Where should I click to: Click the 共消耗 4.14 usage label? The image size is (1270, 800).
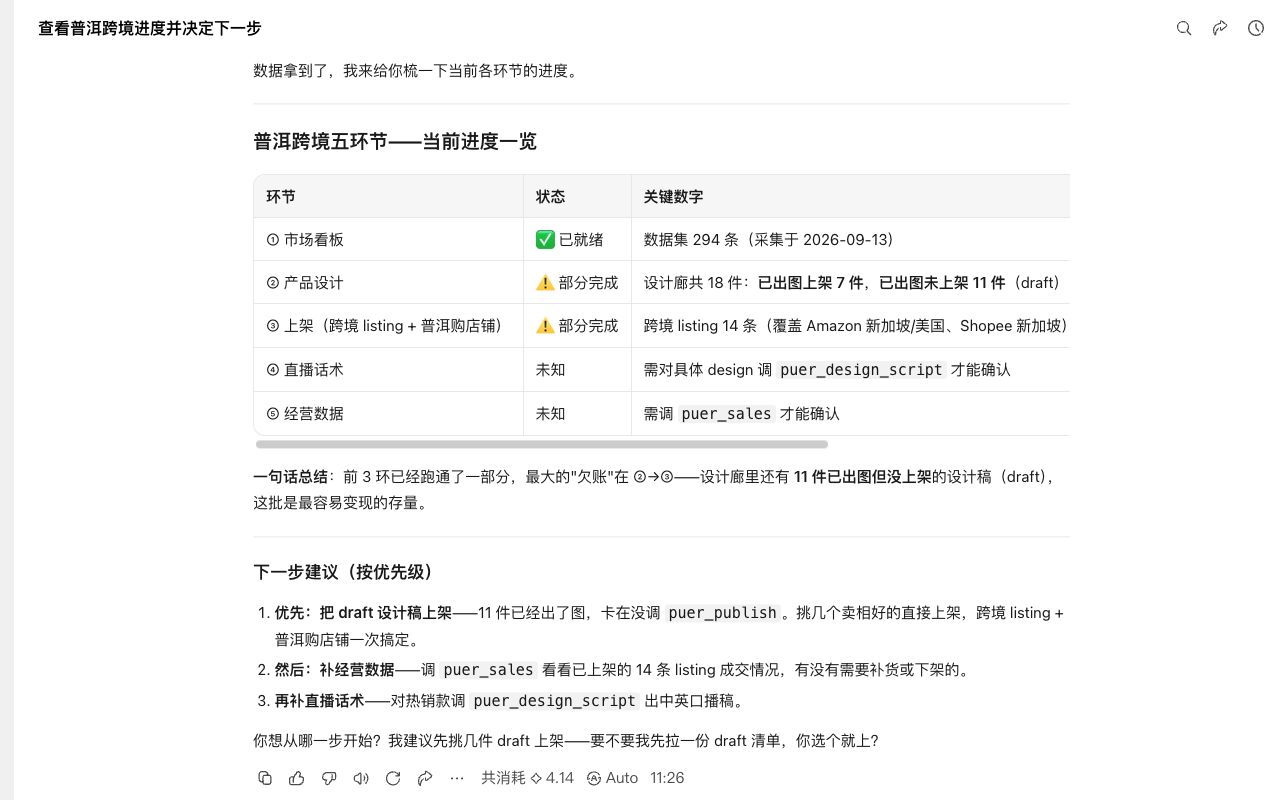click(x=527, y=778)
